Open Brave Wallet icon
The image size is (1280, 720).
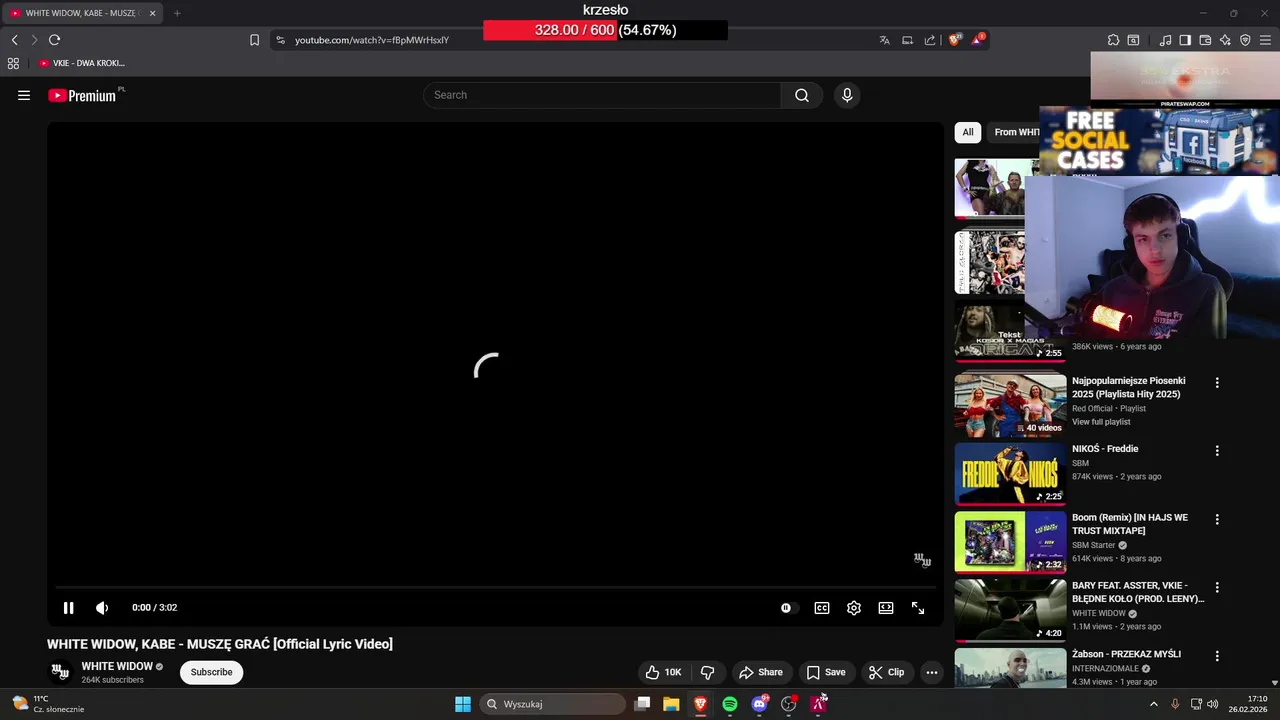click(1205, 40)
